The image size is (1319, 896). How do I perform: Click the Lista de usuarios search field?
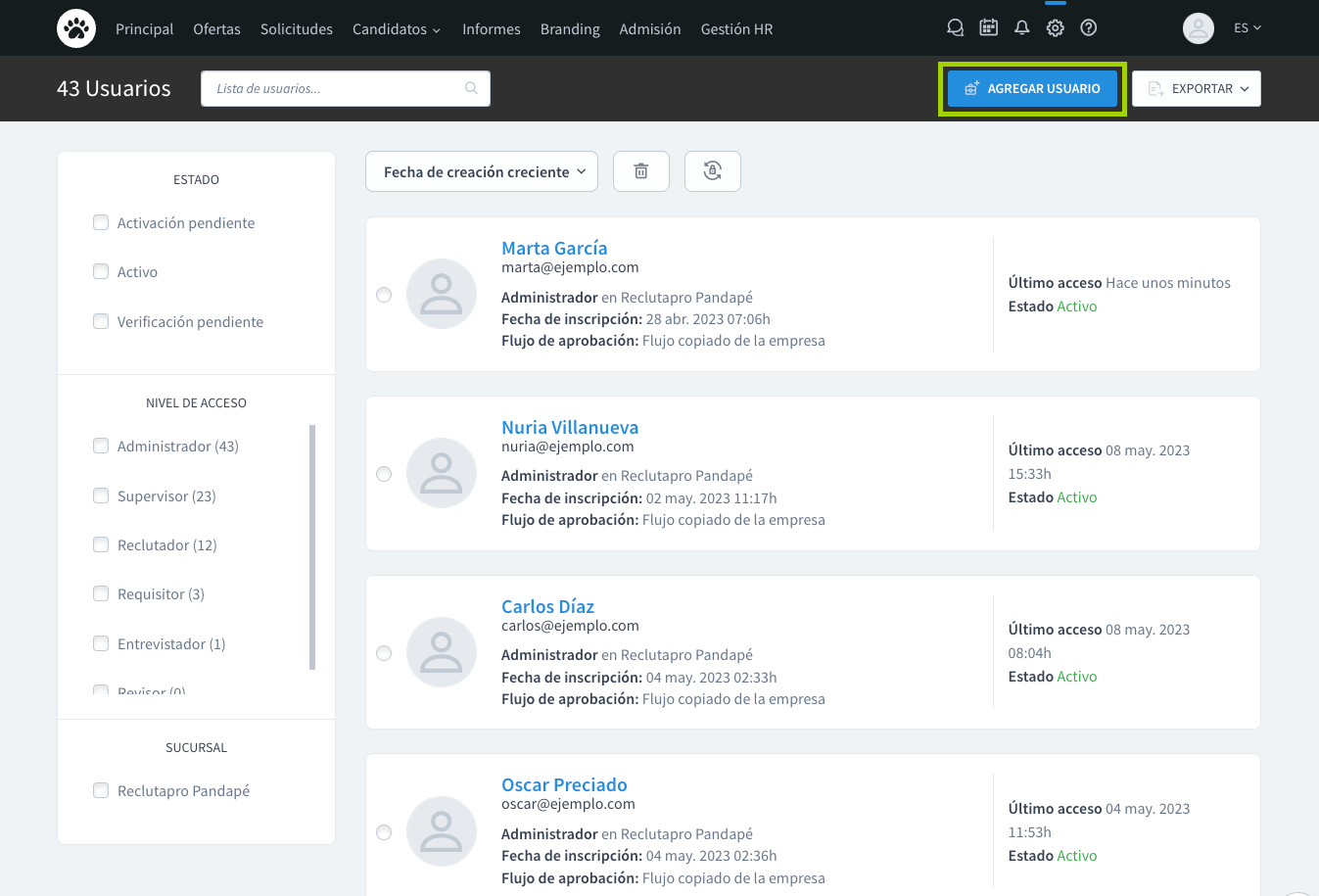pyautogui.click(x=338, y=88)
